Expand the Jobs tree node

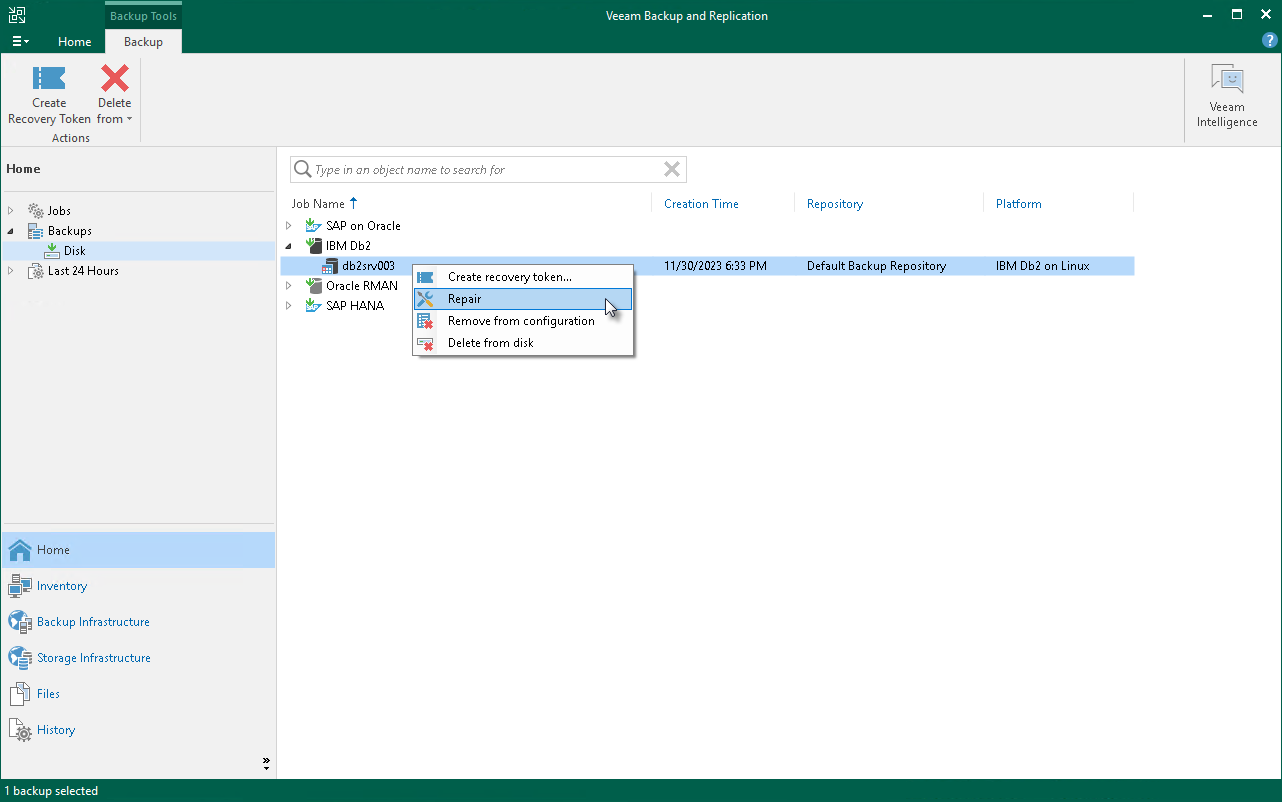pos(11,211)
